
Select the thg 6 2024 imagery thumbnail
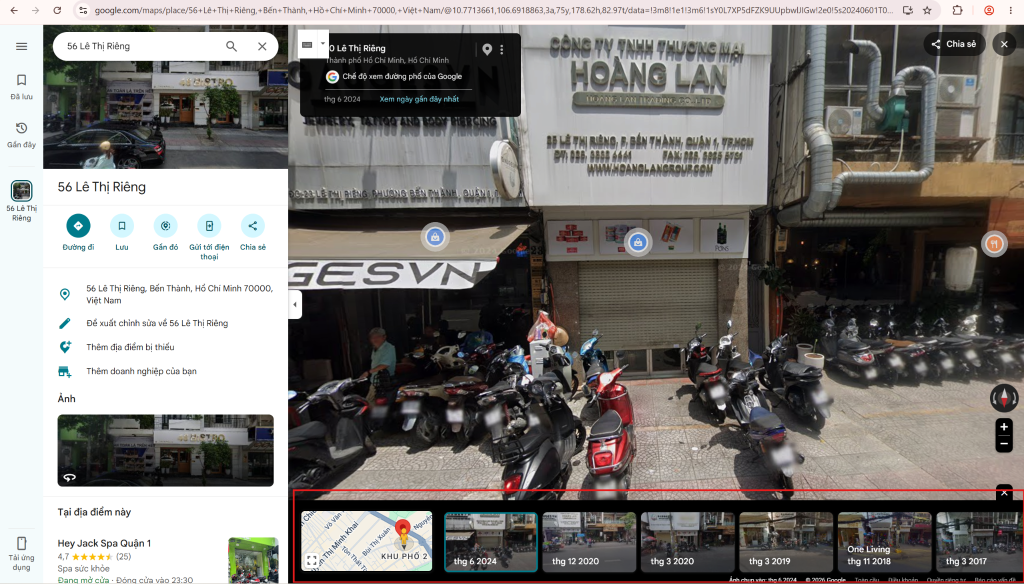tap(491, 542)
